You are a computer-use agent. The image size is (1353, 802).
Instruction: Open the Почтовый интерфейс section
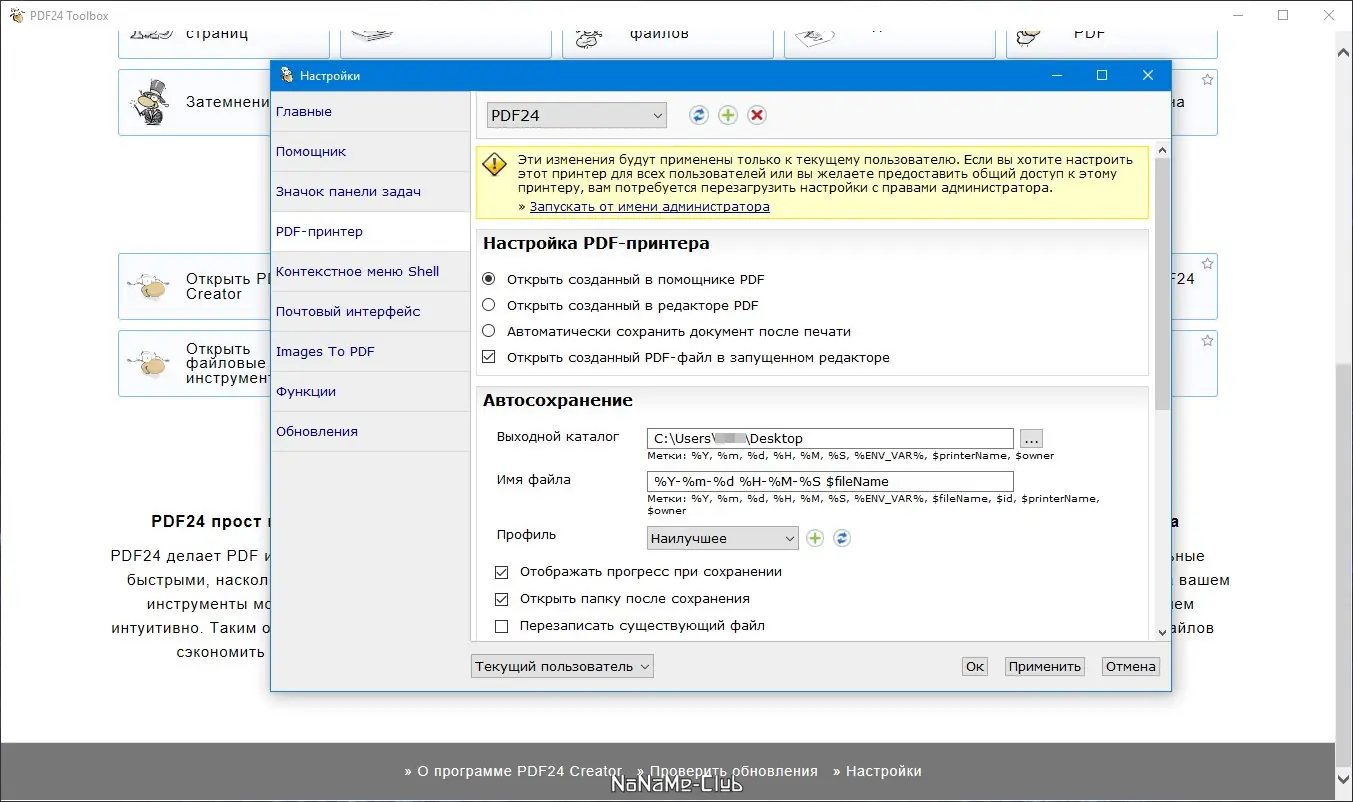tap(370, 312)
